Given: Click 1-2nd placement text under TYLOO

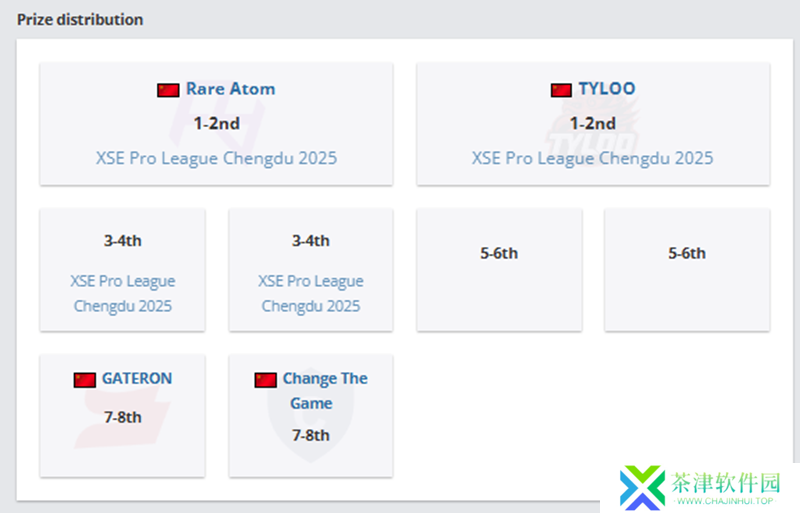Looking at the screenshot, I should click(x=592, y=124).
